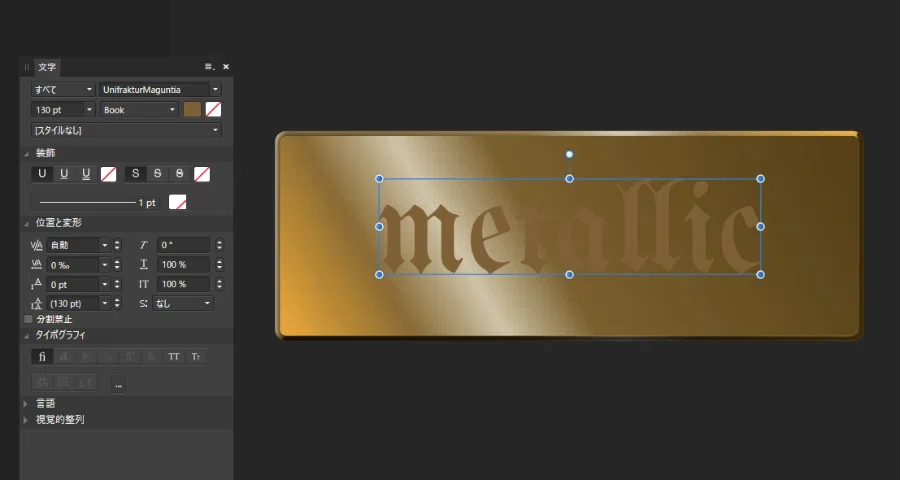Toggle double underline U button
900x480 pixels.
coord(86,174)
